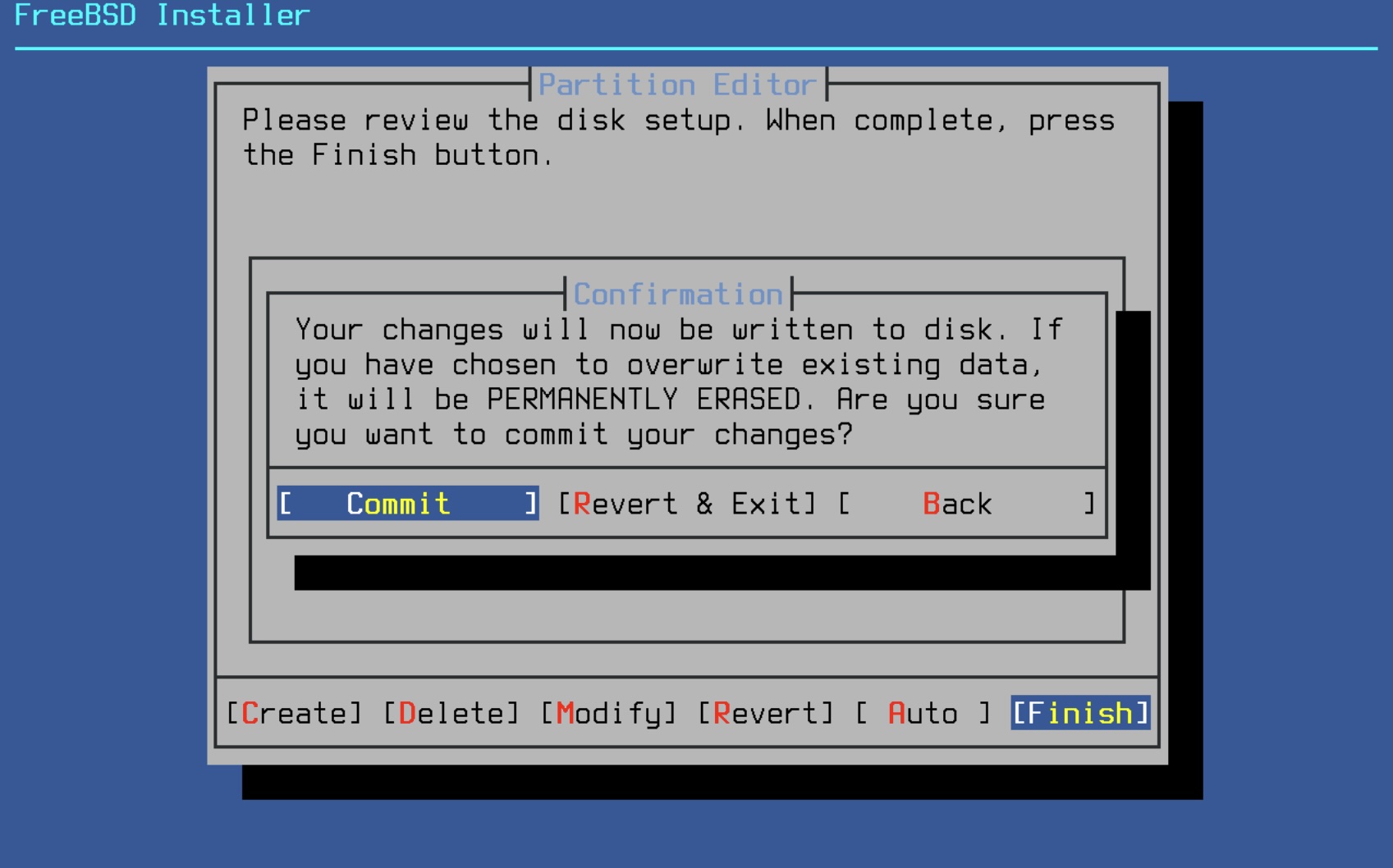
Task: Click empty partition list area below Confirmation dialog
Action: point(686,616)
